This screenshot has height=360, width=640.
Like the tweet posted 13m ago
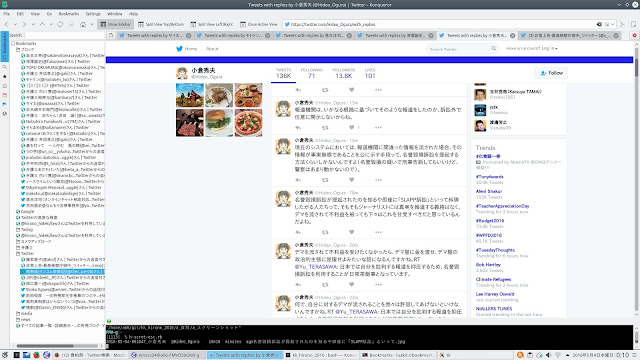point(351,127)
